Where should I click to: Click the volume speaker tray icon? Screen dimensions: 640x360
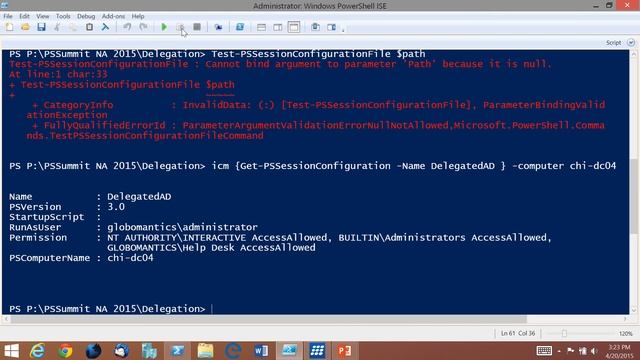pyautogui.click(x=594, y=351)
